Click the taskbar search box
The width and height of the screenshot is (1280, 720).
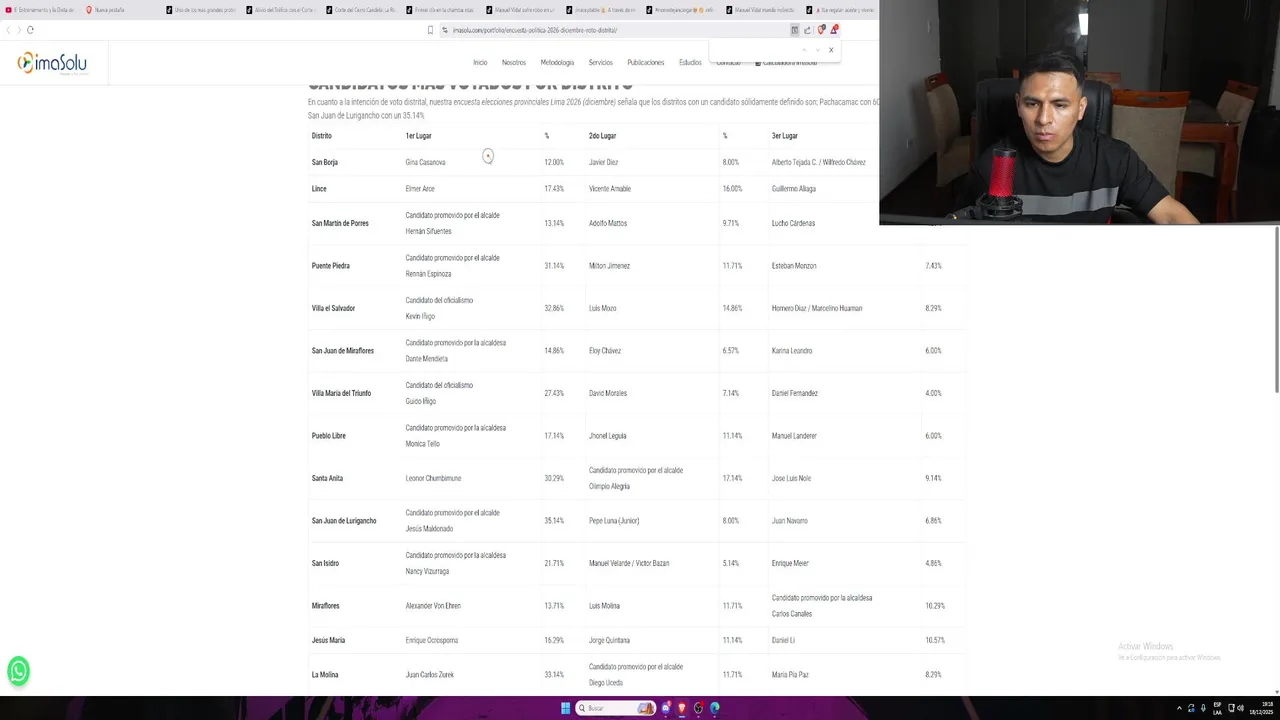614,708
